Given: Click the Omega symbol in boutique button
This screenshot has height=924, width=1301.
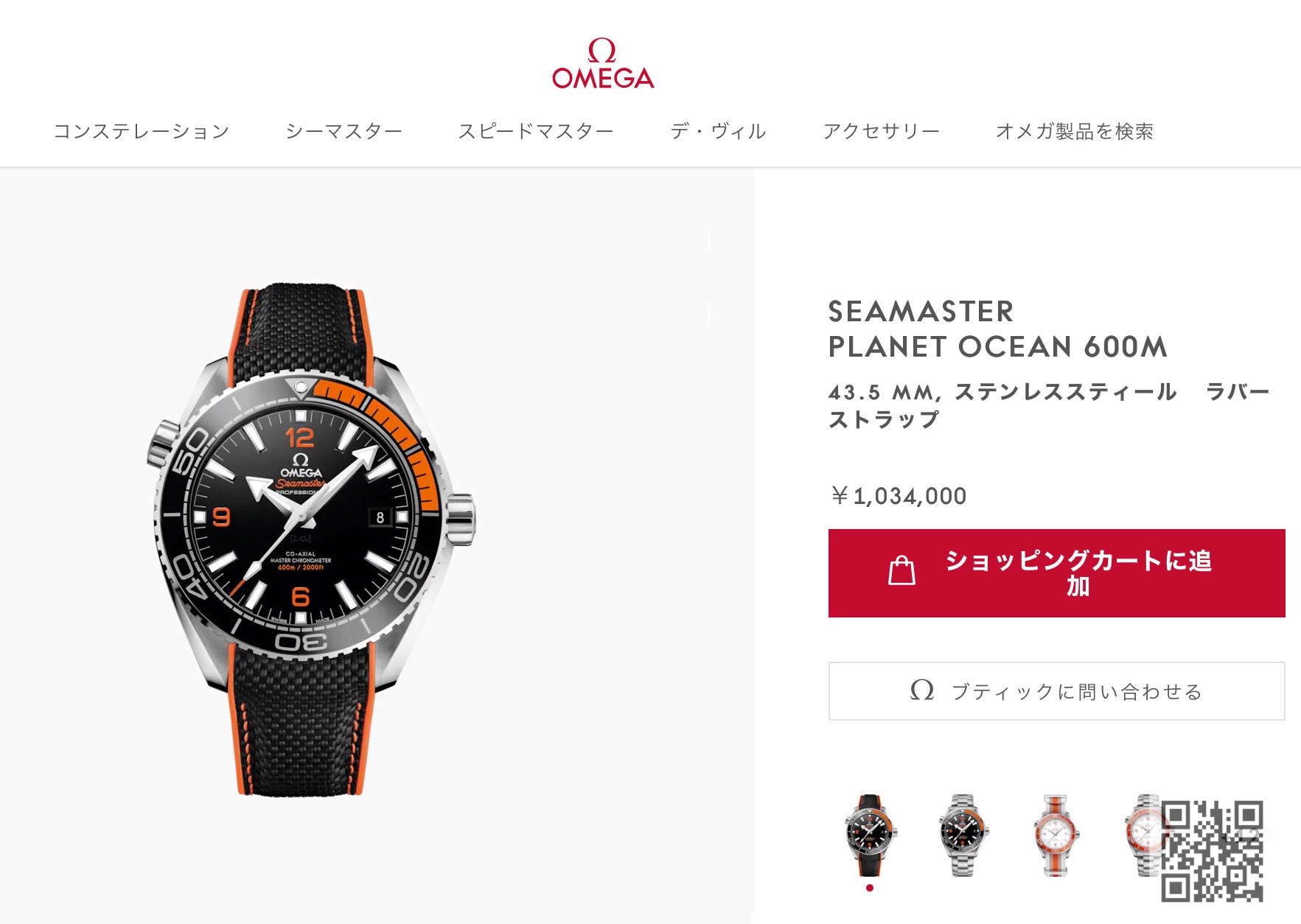Looking at the screenshot, I should click(922, 691).
